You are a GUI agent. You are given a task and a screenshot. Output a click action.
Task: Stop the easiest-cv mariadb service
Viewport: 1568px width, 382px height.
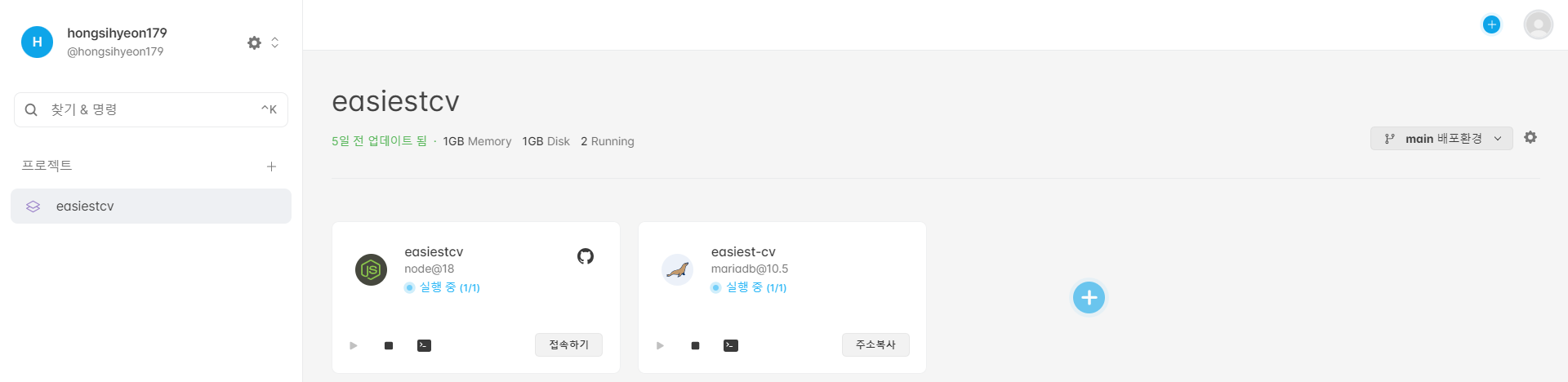pos(695,345)
